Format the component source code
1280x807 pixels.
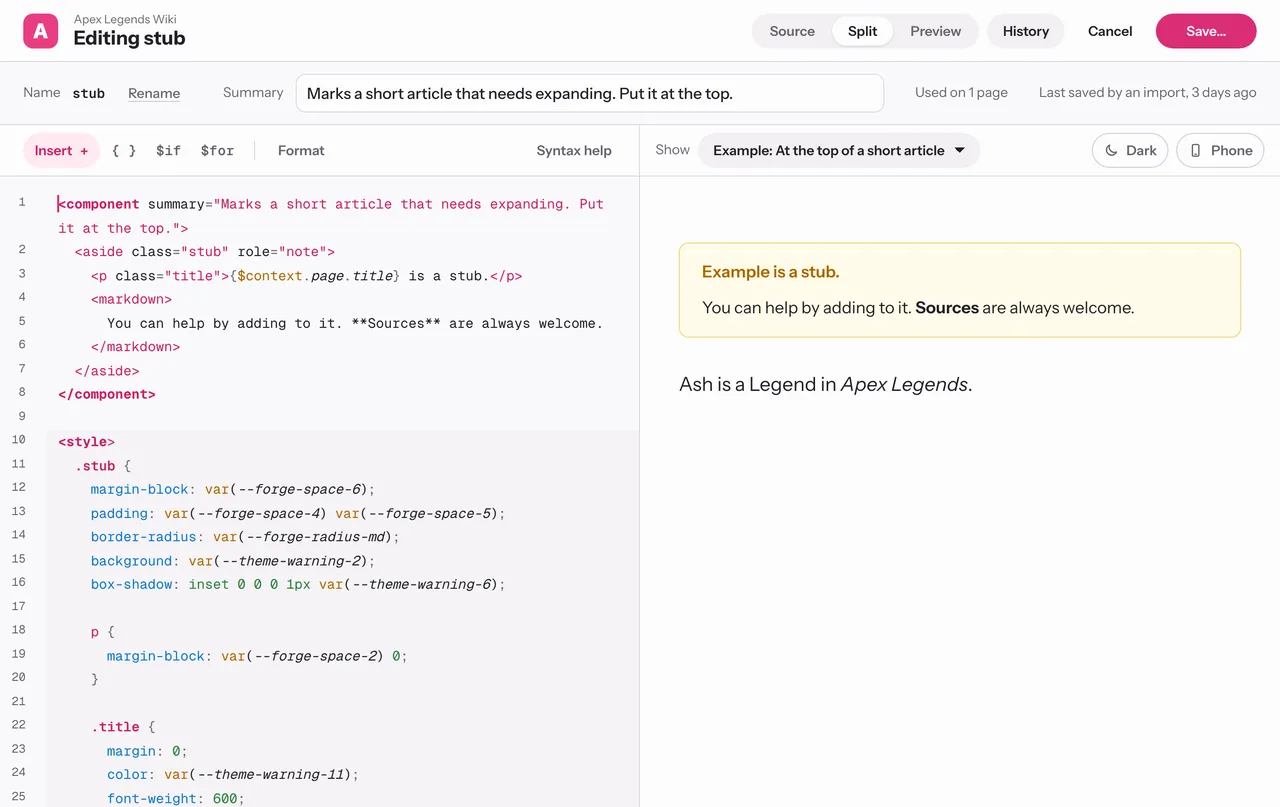[x=301, y=151]
